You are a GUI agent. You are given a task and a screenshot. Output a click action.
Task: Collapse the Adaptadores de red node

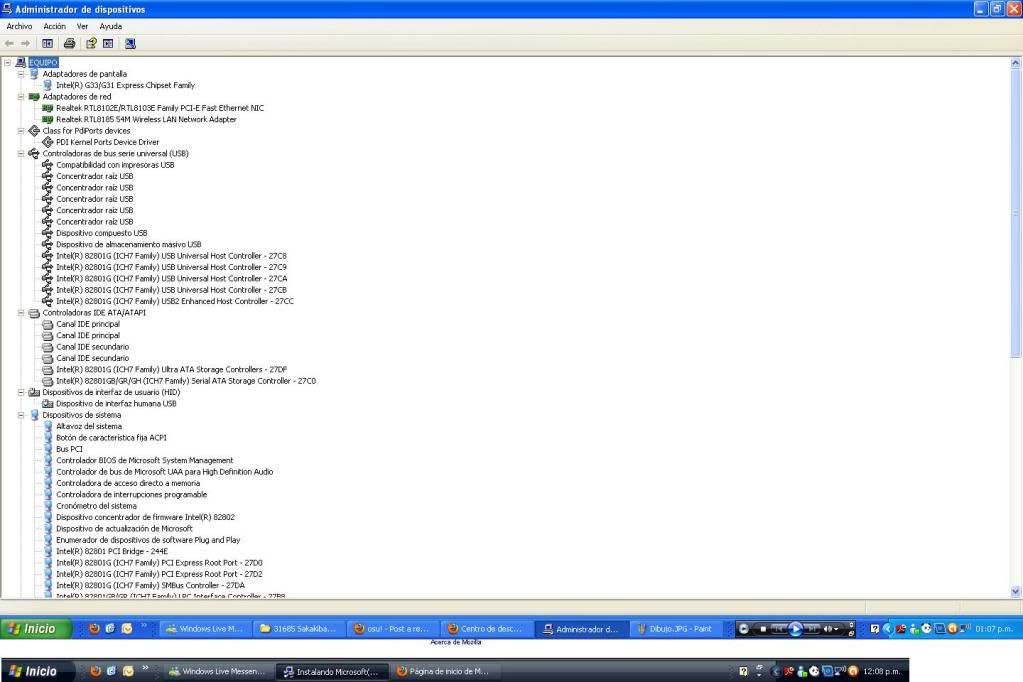pyautogui.click(x=21, y=97)
